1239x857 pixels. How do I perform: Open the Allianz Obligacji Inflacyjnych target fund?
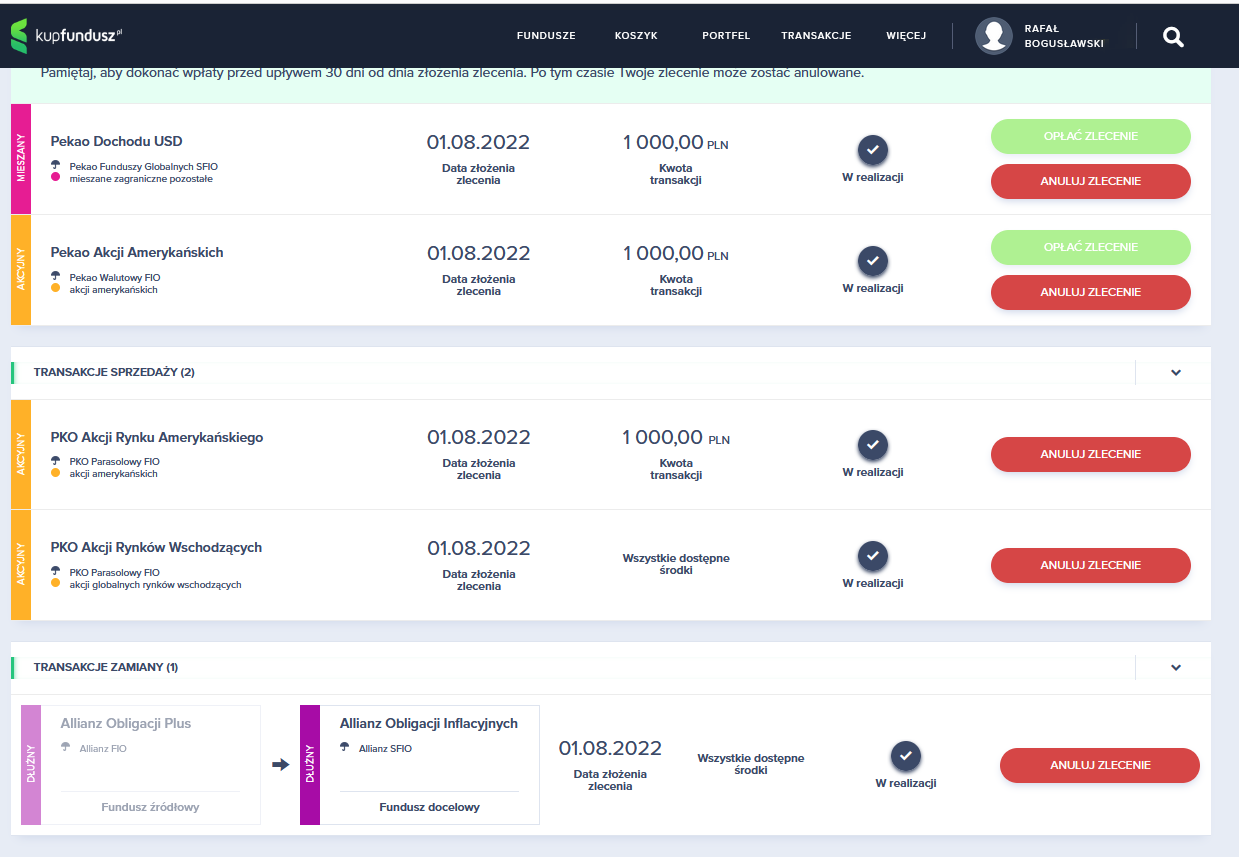(429, 723)
